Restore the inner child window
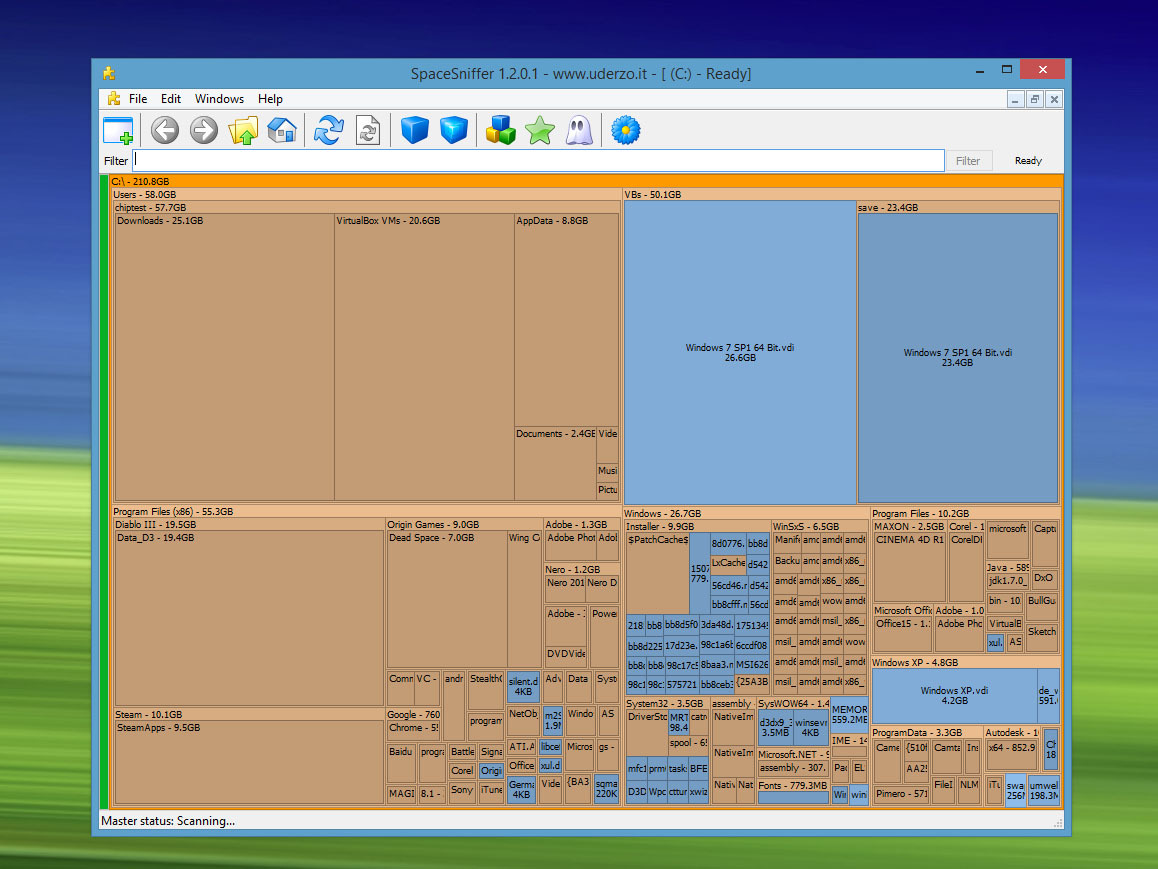Screen dimensions: 1158x869 [x=1035, y=99]
